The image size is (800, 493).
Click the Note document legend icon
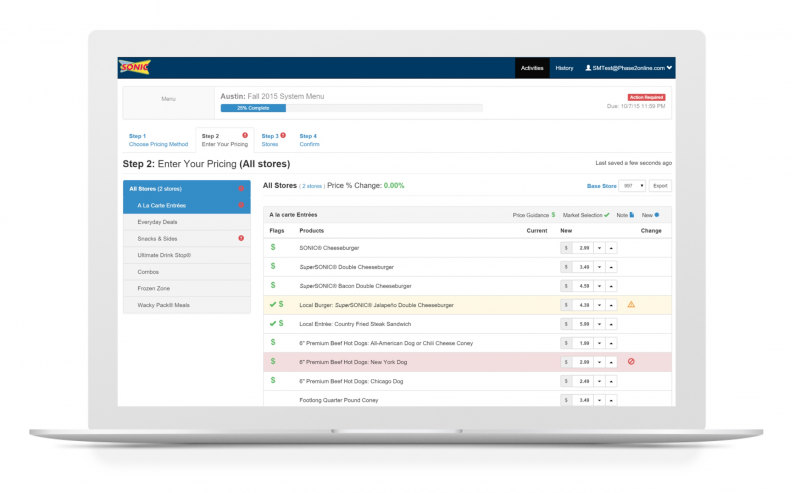click(632, 215)
